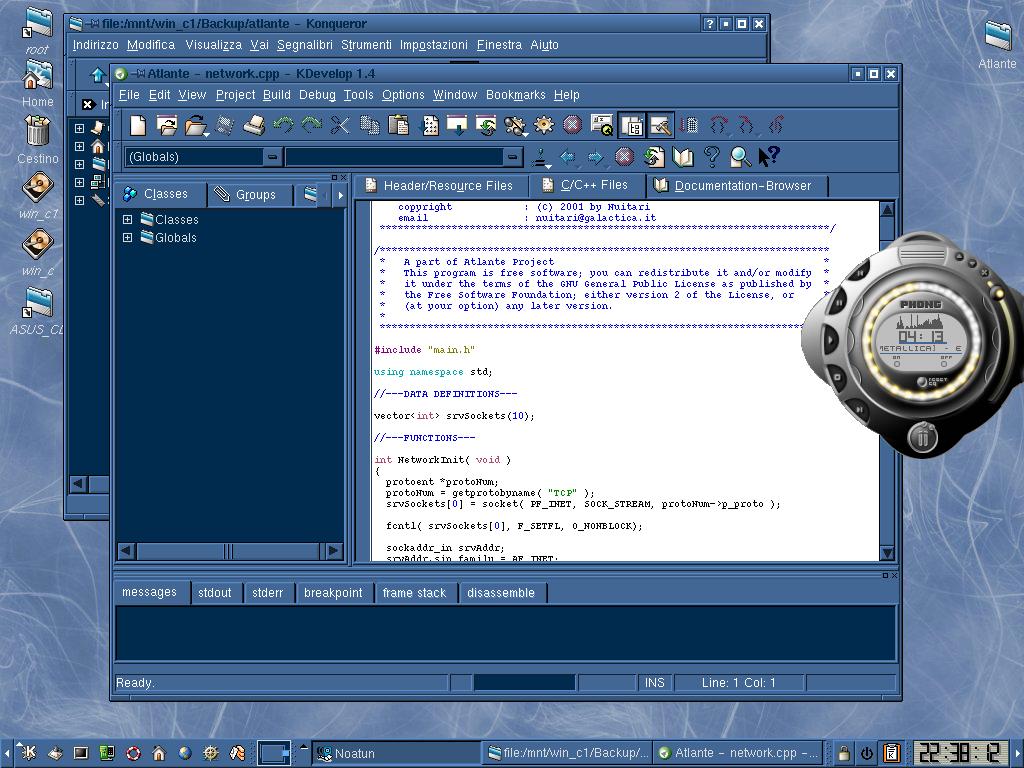The height and width of the screenshot is (768, 1024).
Task: Click the copy icon in KDevelop toolbar
Action: pos(370,125)
